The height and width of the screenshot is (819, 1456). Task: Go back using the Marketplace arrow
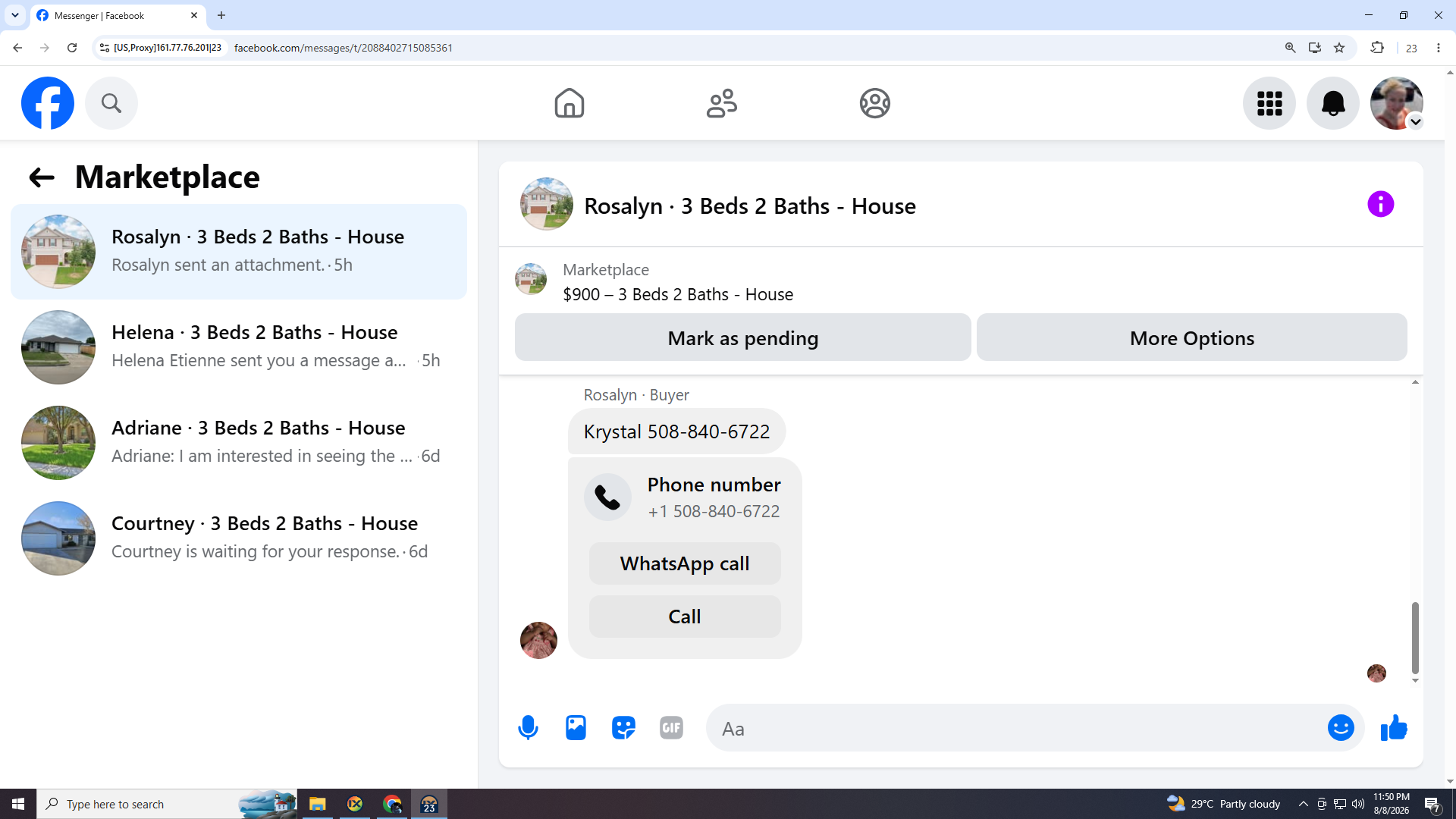pyautogui.click(x=42, y=177)
